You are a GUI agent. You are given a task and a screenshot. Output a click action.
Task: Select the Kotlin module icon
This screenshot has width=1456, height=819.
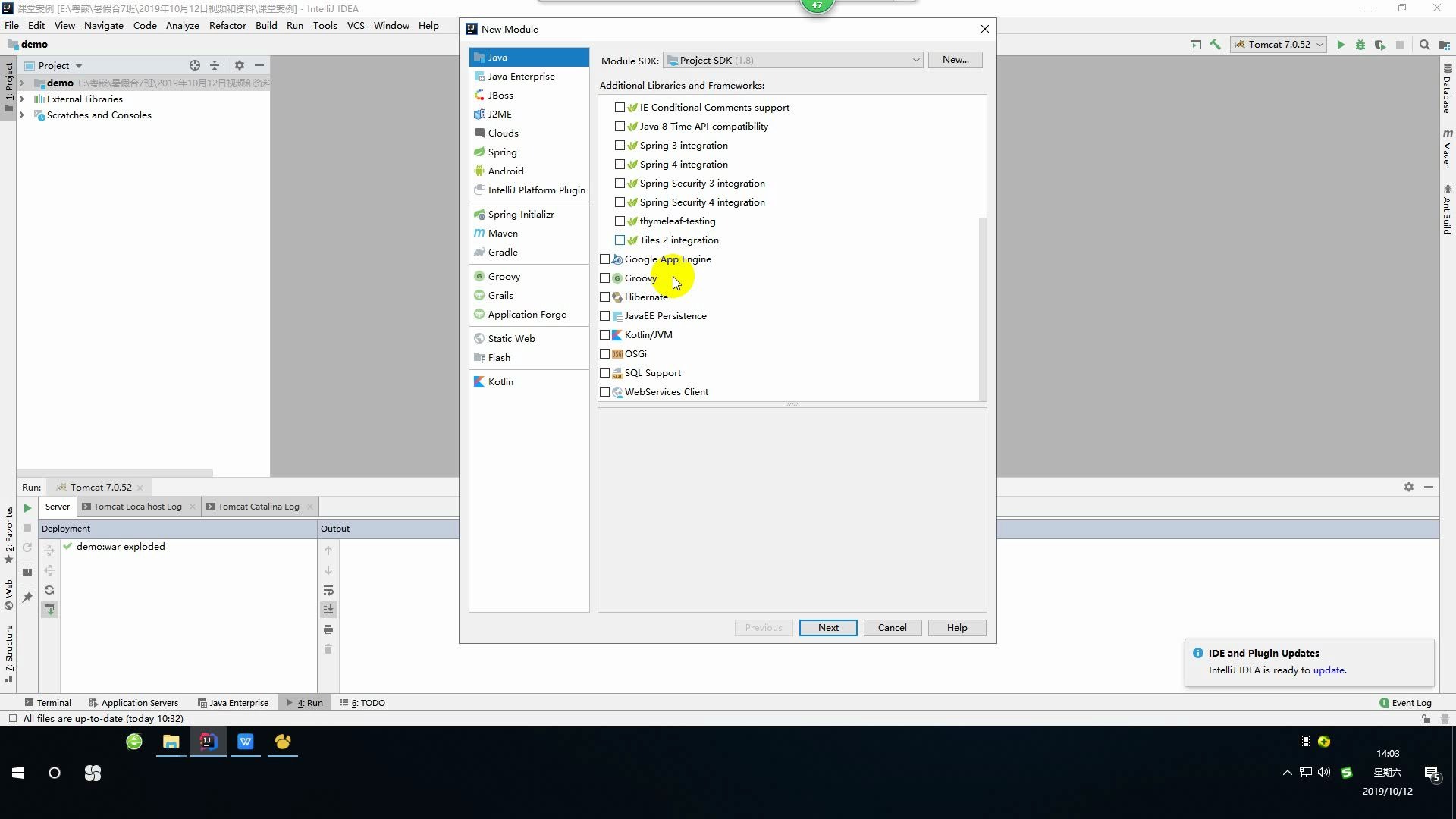[480, 381]
